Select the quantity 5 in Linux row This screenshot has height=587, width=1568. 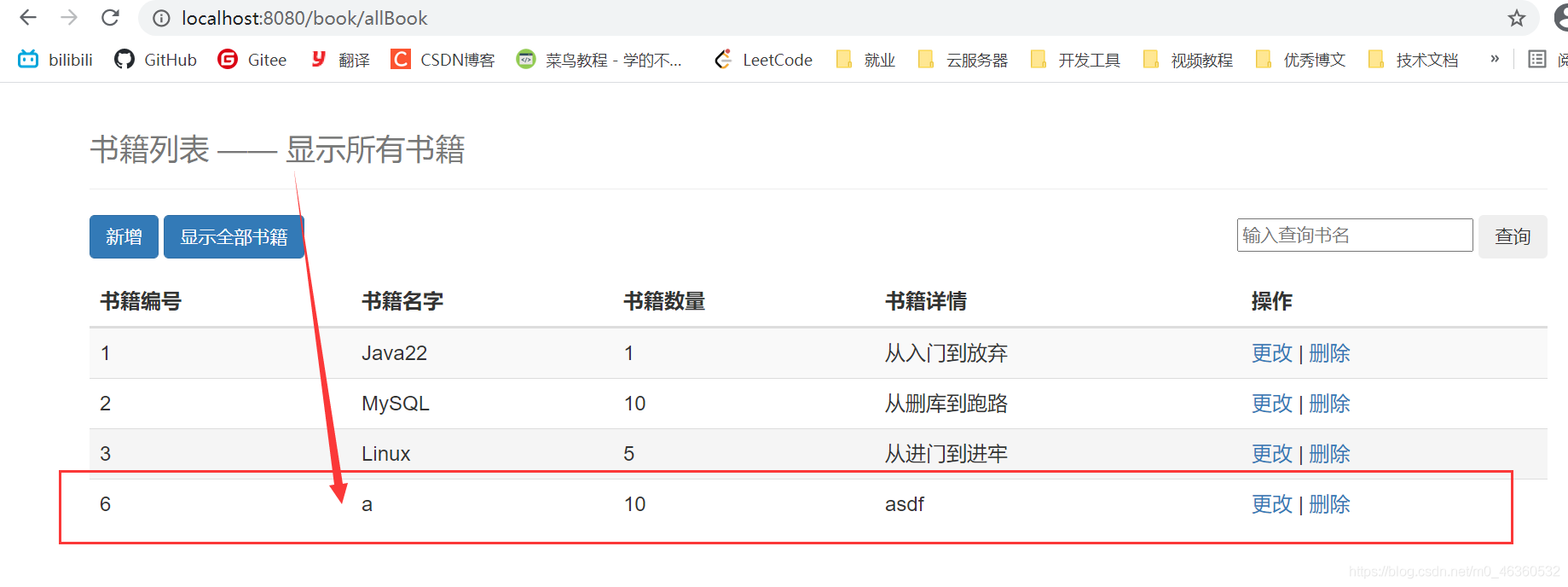(629, 454)
